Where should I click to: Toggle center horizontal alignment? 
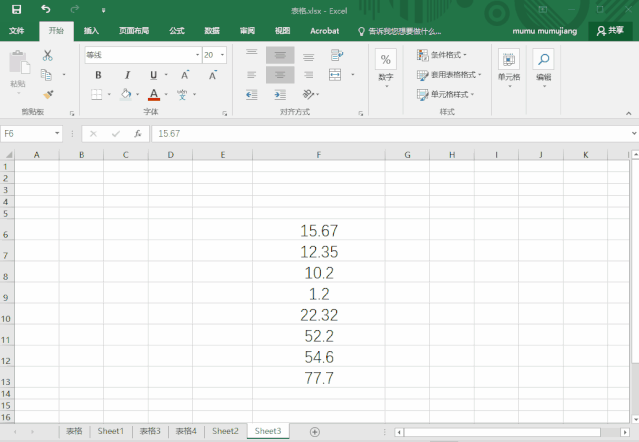coord(280,75)
